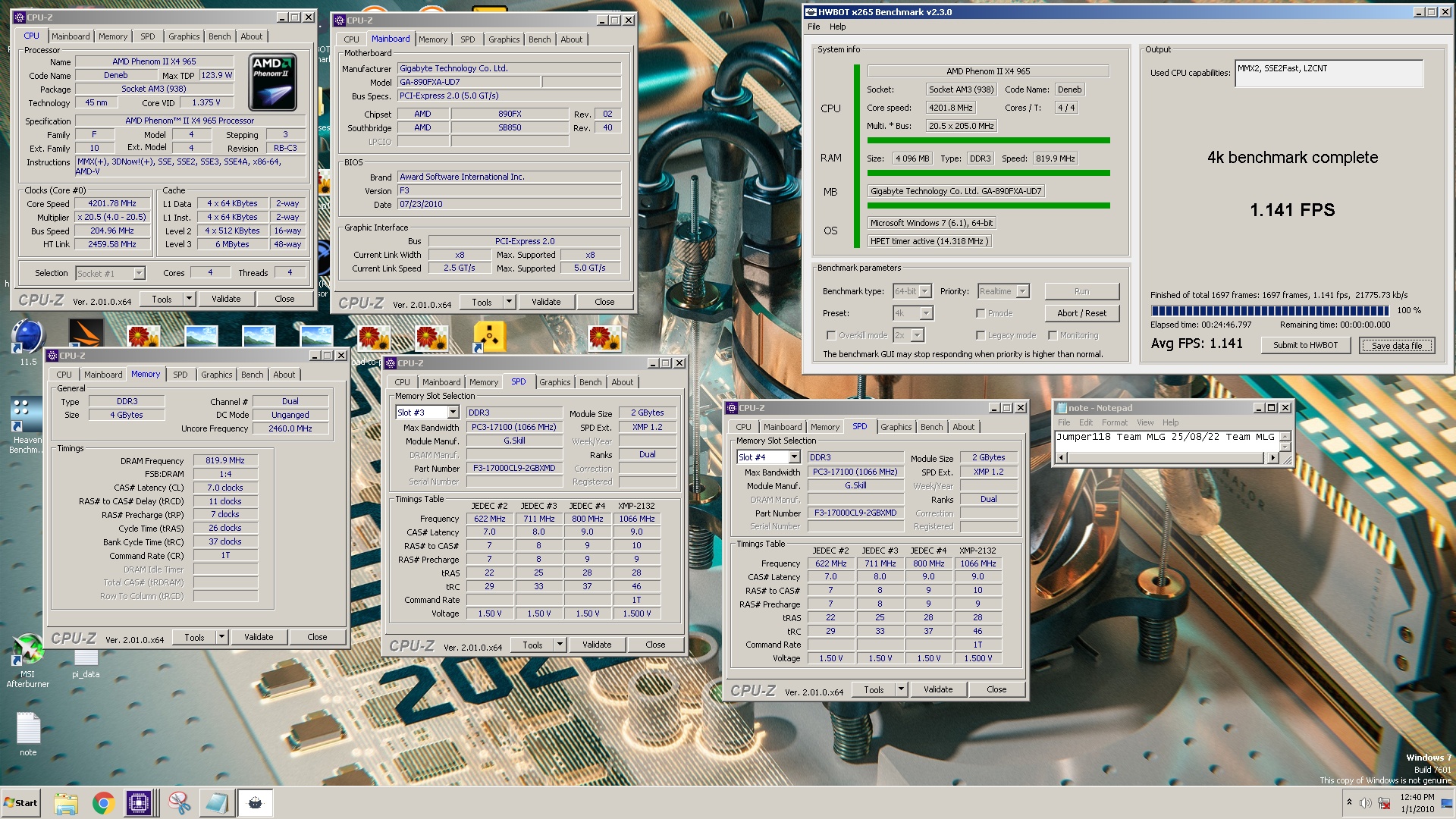Switch to Notepad via taskbar icon
The image size is (1456, 819).
click(x=217, y=803)
